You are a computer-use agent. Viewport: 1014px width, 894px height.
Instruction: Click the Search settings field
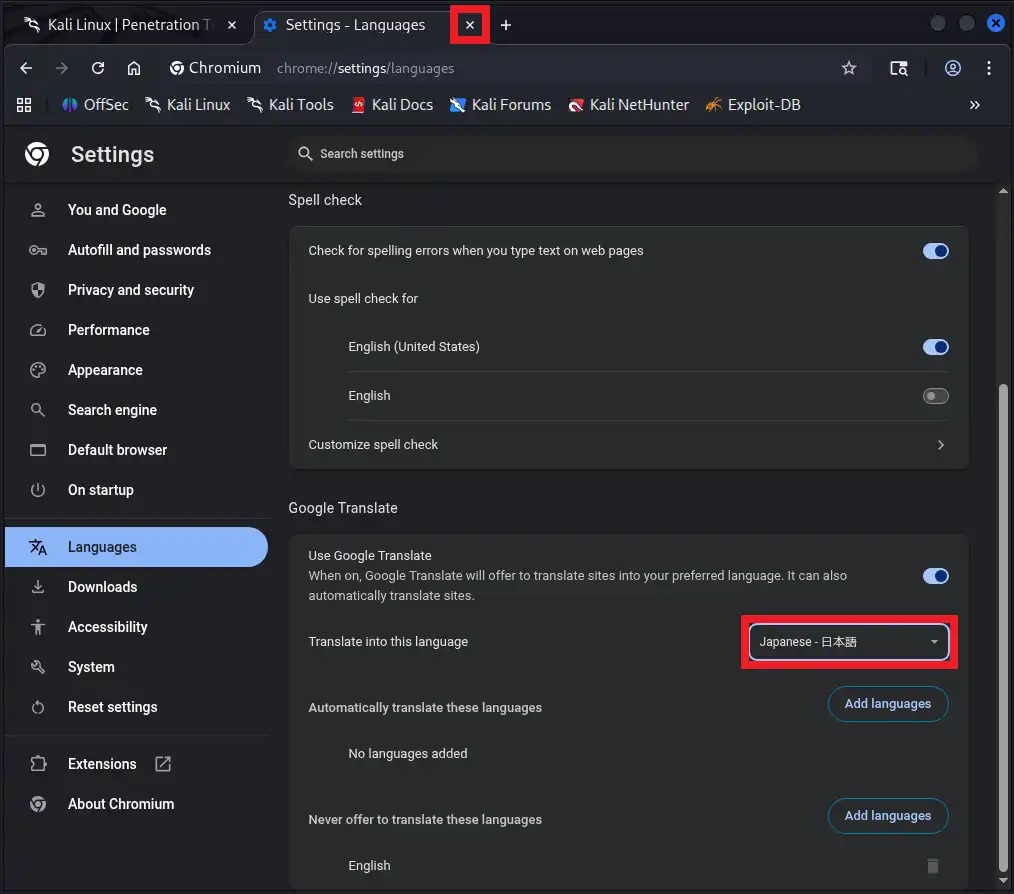(x=630, y=154)
